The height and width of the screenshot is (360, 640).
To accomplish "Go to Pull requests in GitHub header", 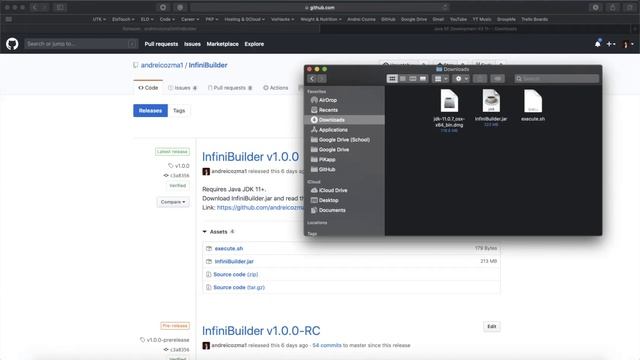I will (161, 44).
